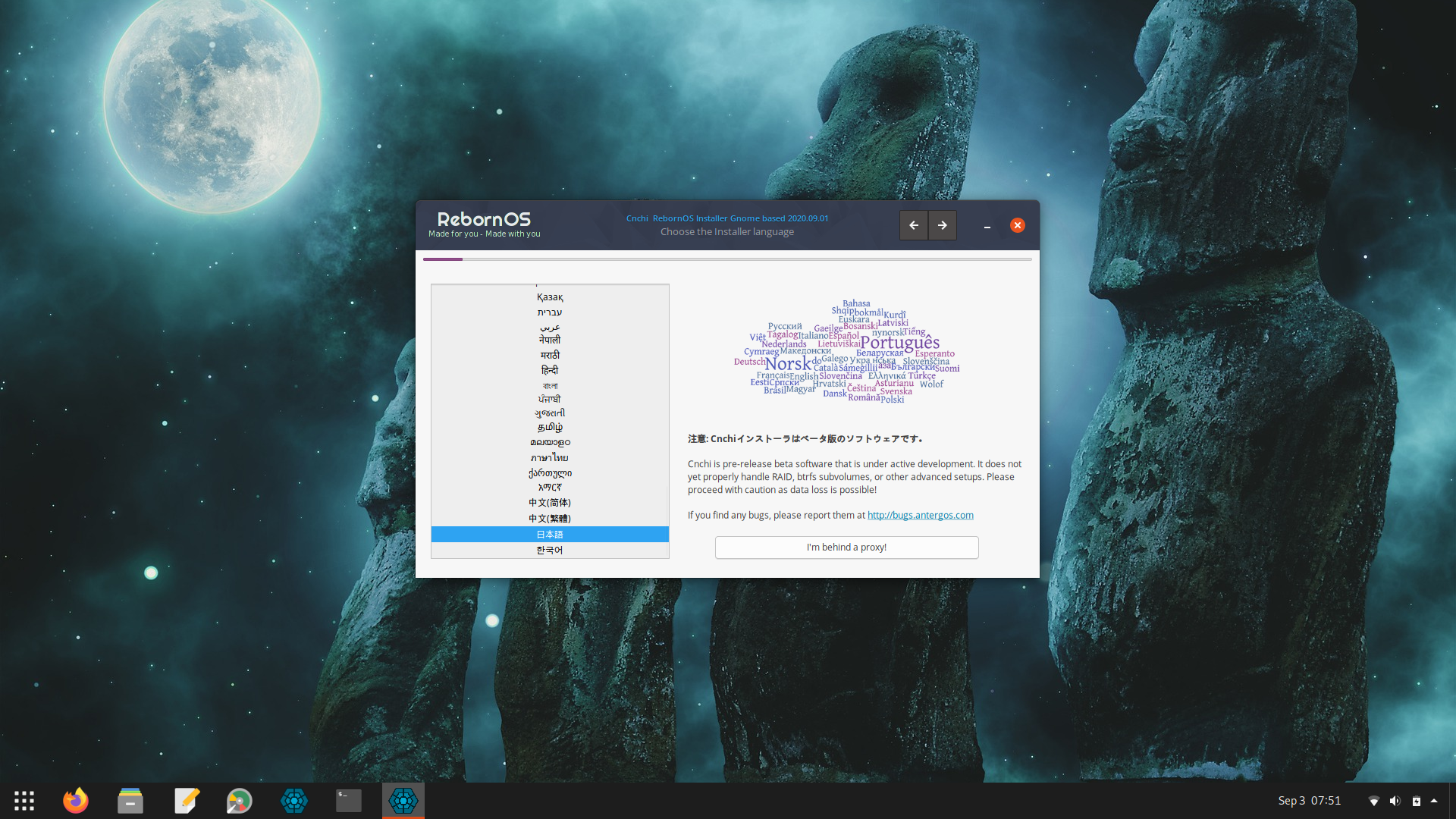This screenshot has width=1456, height=819.
Task: Open the bugs.antergos.com link
Action: pos(920,515)
